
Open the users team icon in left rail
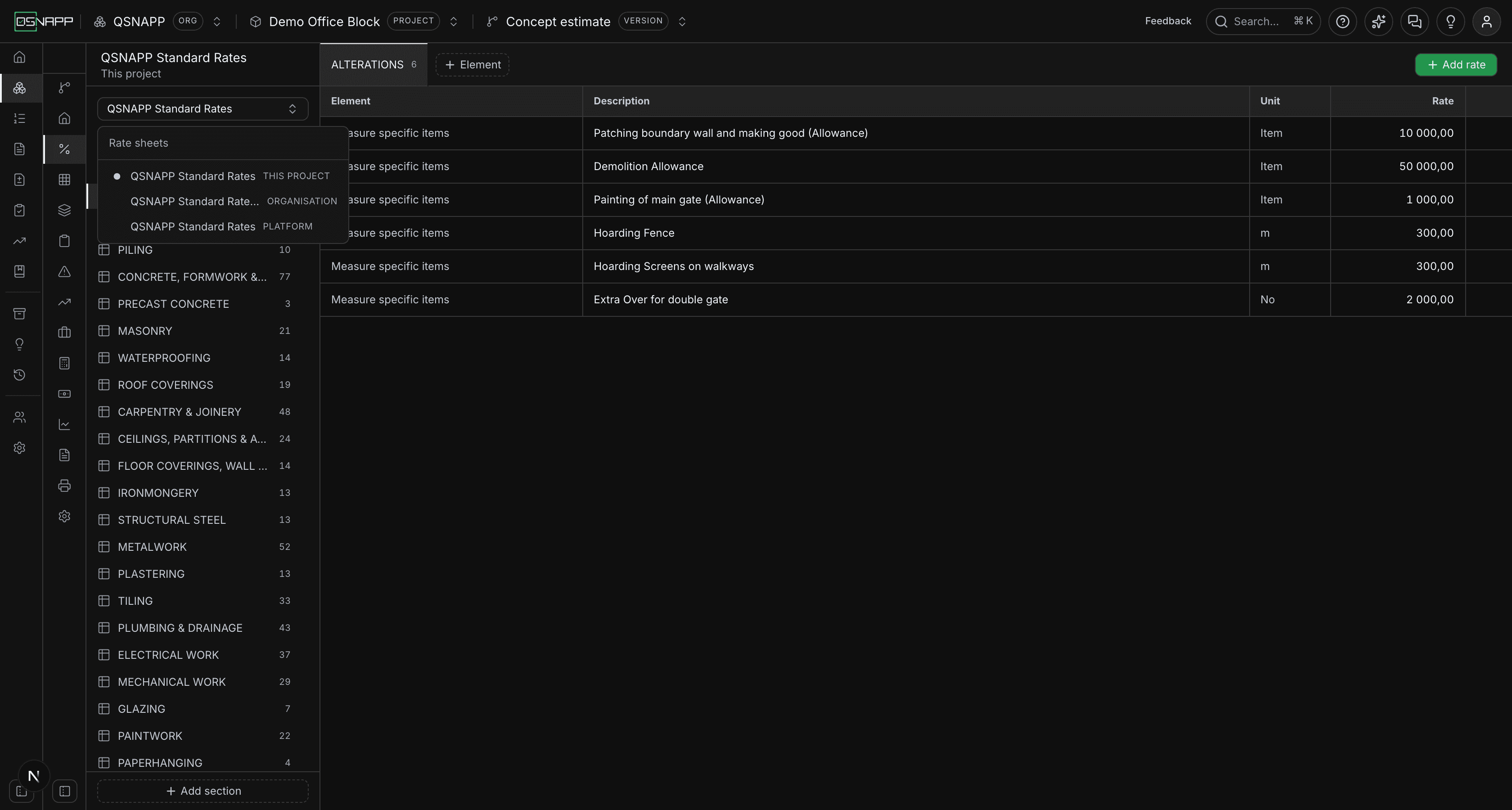(19, 417)
